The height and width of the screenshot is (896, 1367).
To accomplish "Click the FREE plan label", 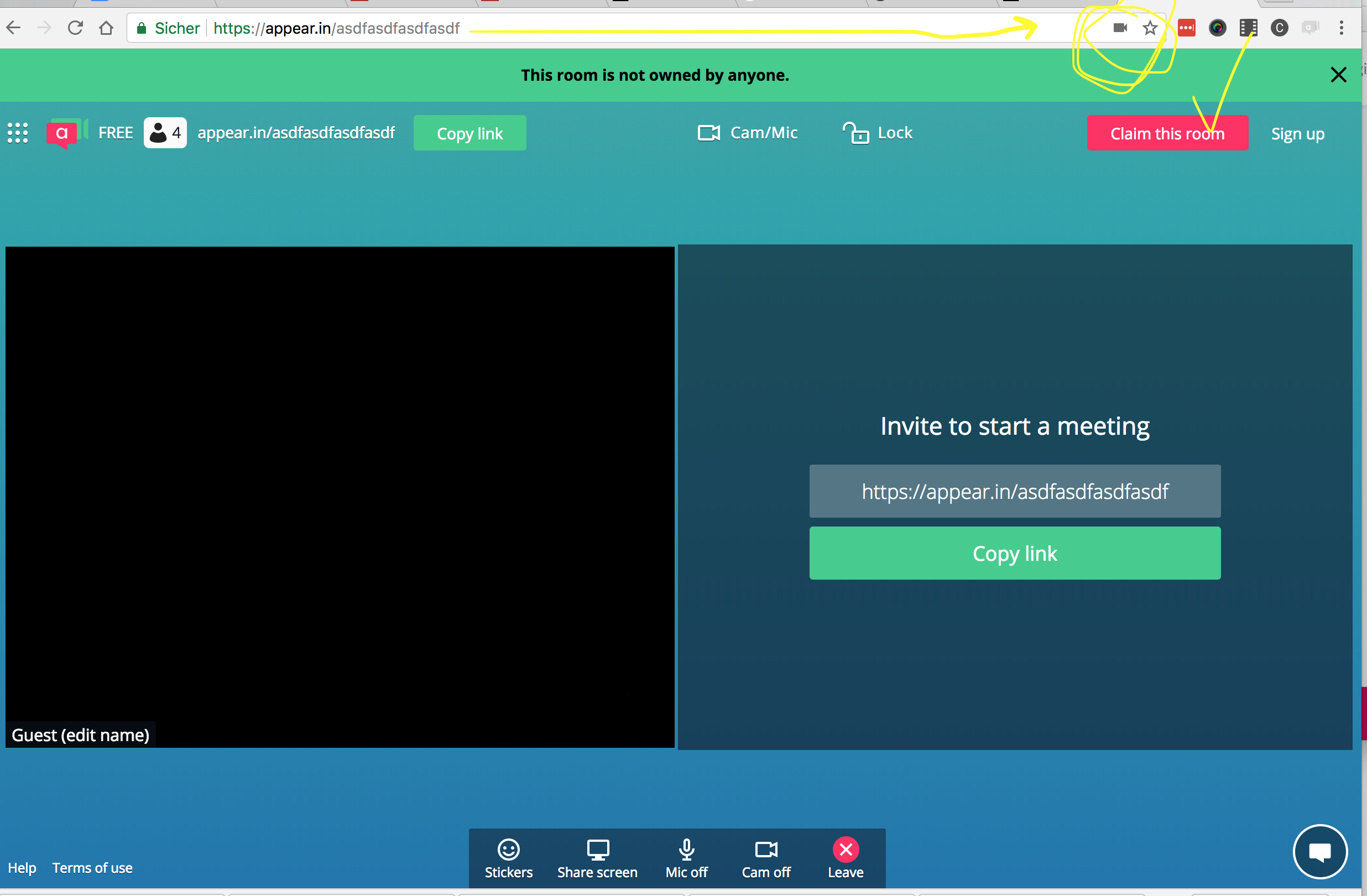I will pyautogui.click(x=116, y=133).
